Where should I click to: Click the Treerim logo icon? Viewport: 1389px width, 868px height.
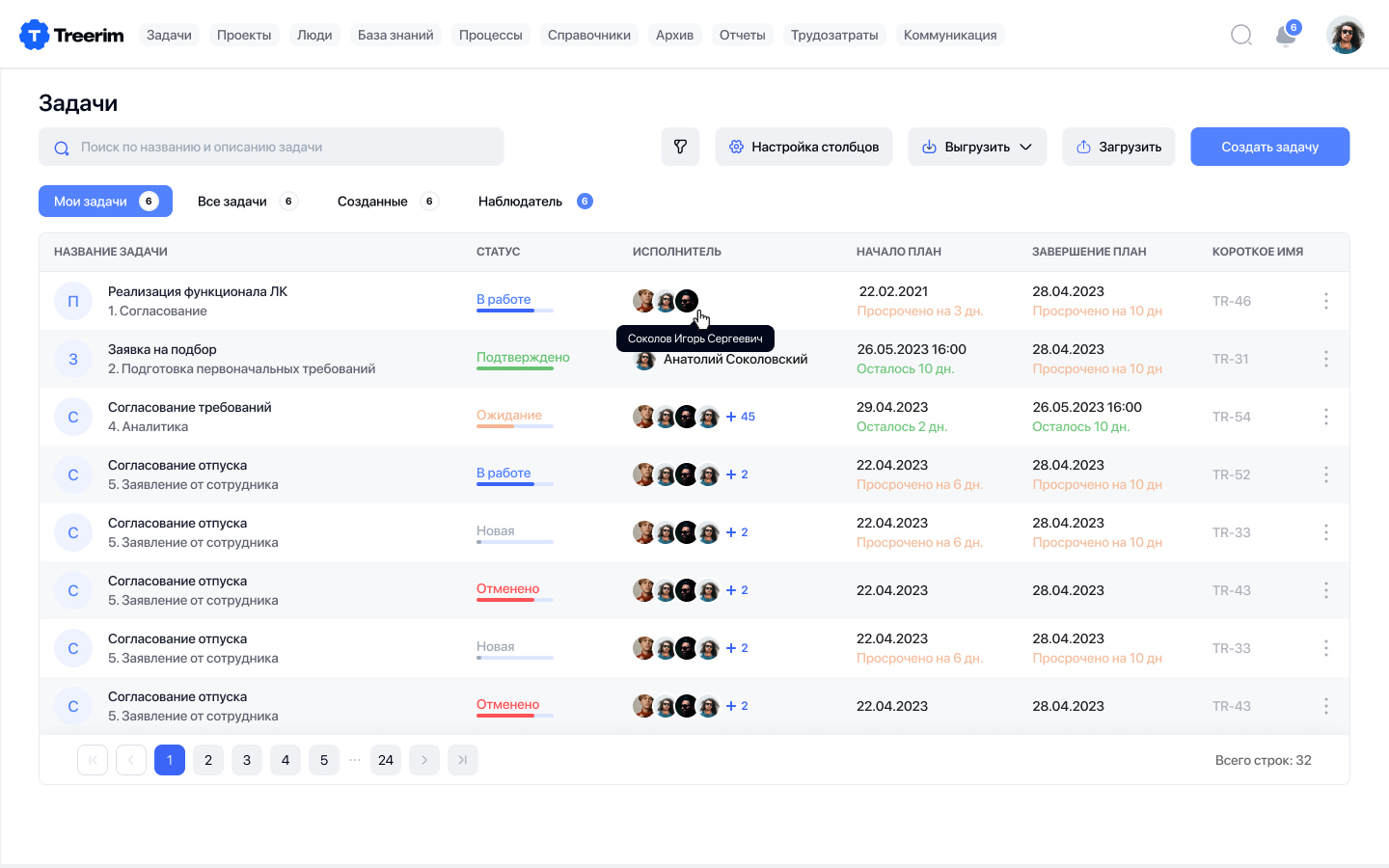click(x=34, y=35)
